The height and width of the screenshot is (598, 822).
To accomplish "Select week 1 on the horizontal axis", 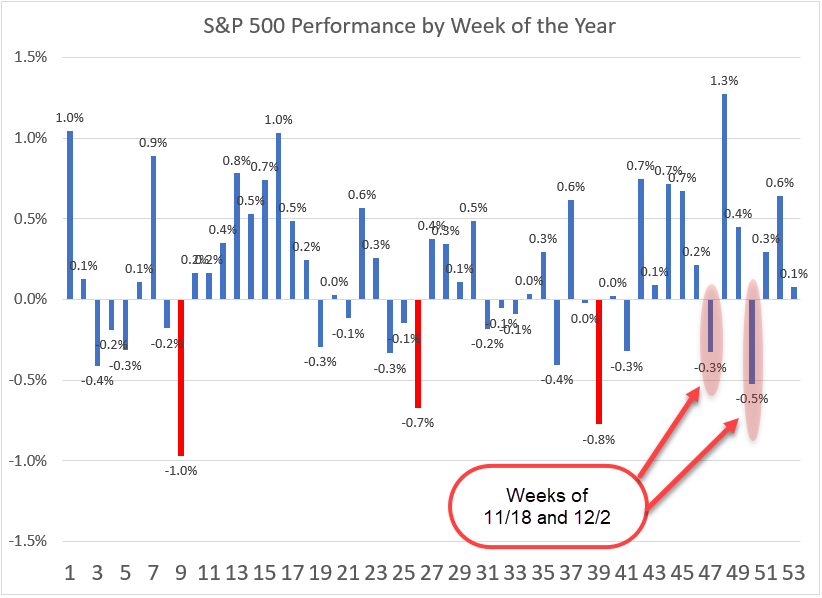I will pyautogui.click(x=70, y=574).
